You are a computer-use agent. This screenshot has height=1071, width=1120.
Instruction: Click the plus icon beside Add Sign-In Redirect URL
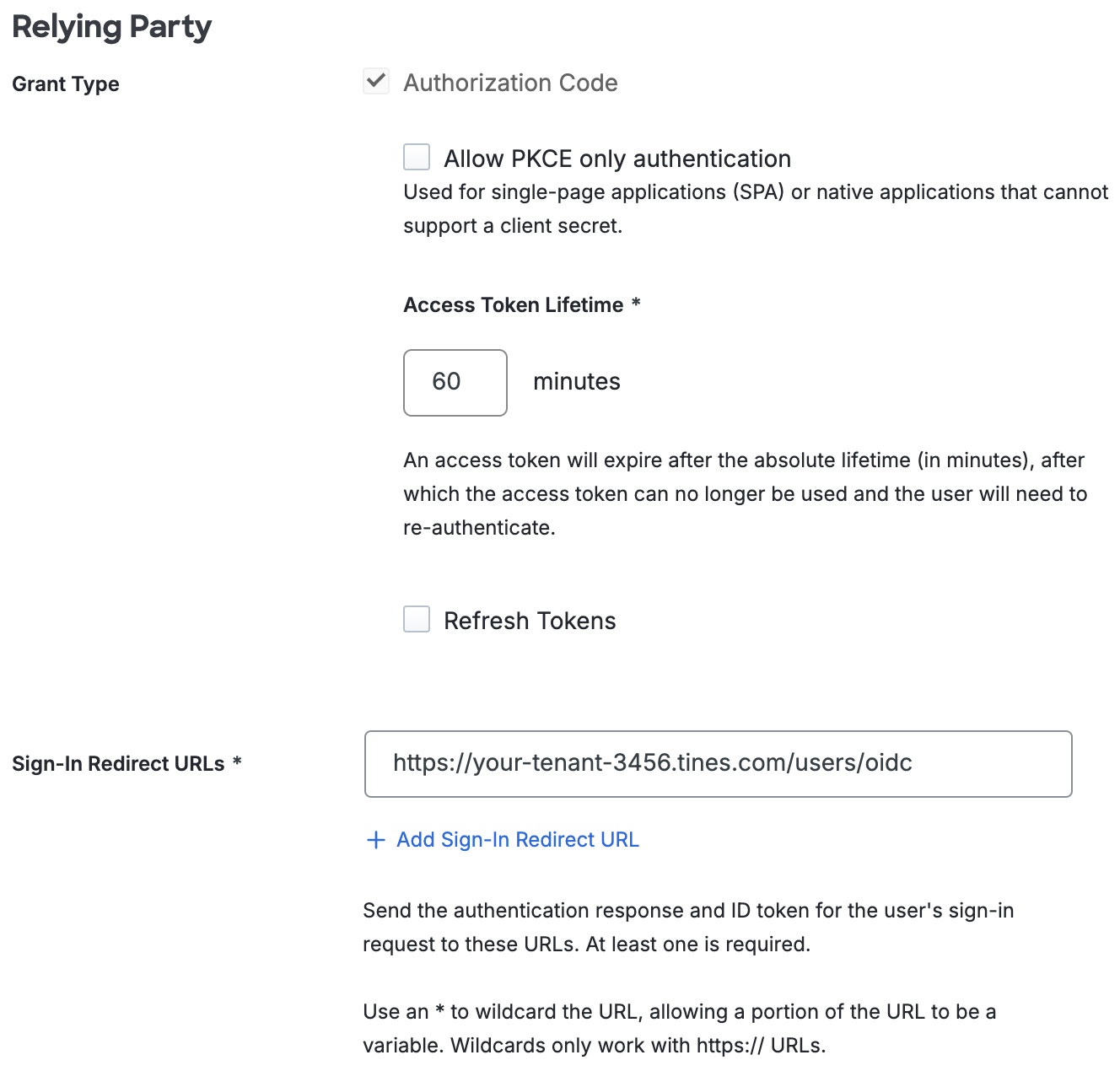pos(374,840)
